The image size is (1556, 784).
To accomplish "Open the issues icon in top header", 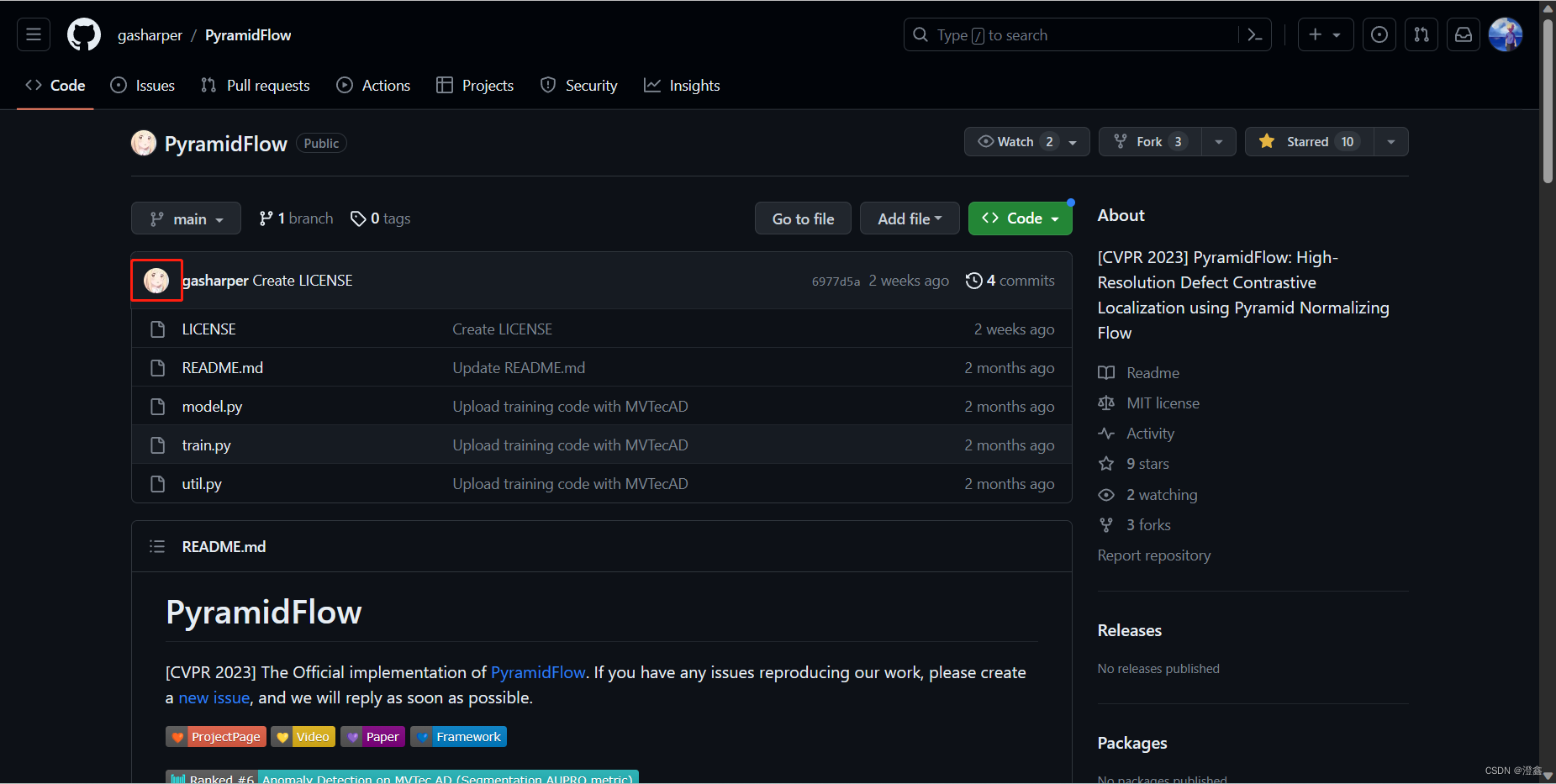I will point(1379,34).
